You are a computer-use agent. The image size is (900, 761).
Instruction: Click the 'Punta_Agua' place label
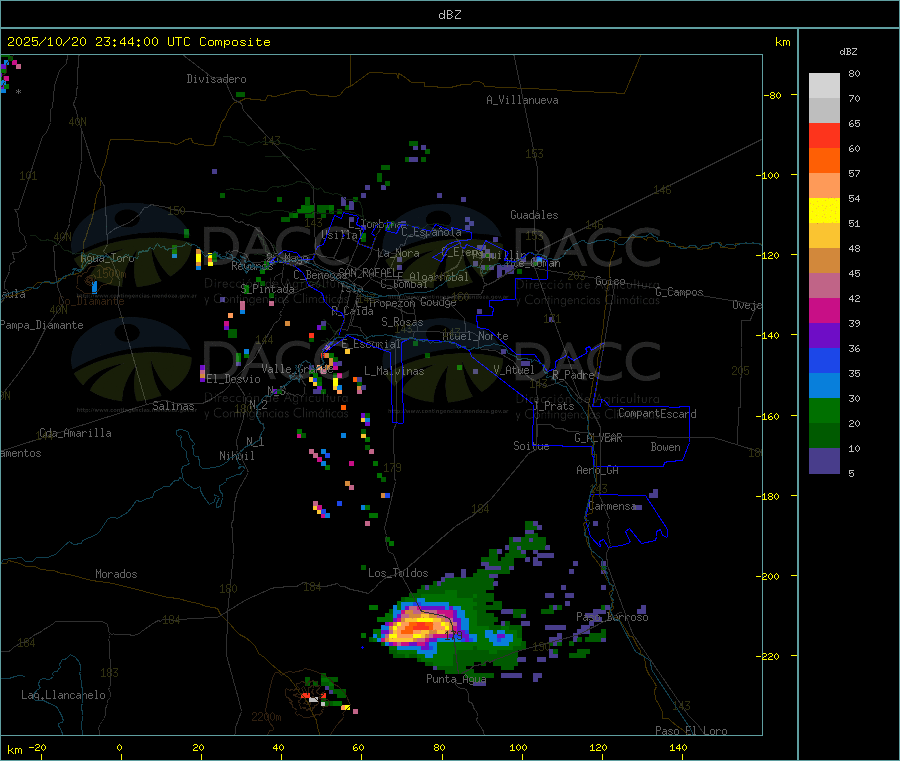pyautogui.click(x=456, y=679)
